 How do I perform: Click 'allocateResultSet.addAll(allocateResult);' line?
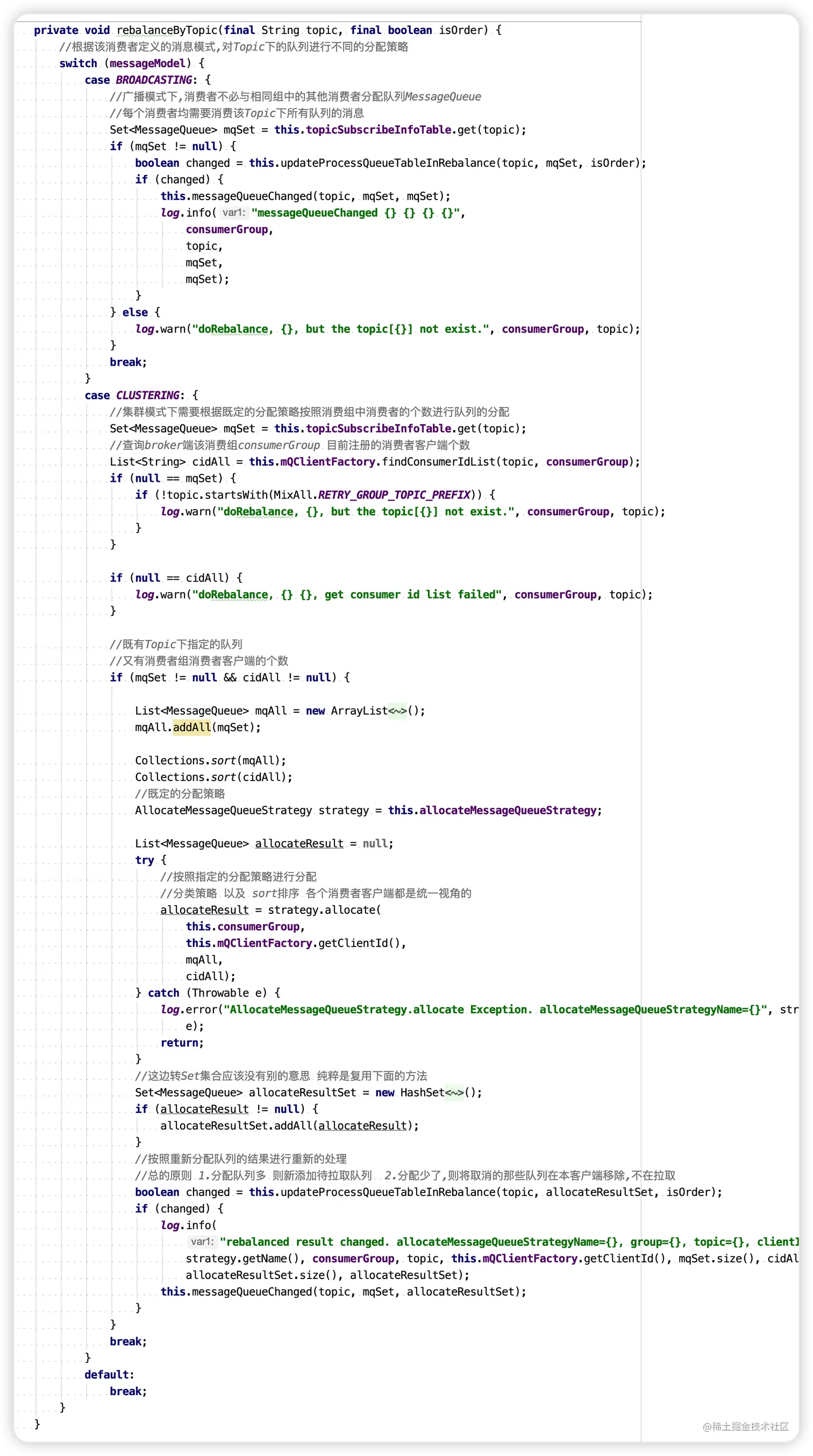pyautogui.click(x=289, y=1125)
